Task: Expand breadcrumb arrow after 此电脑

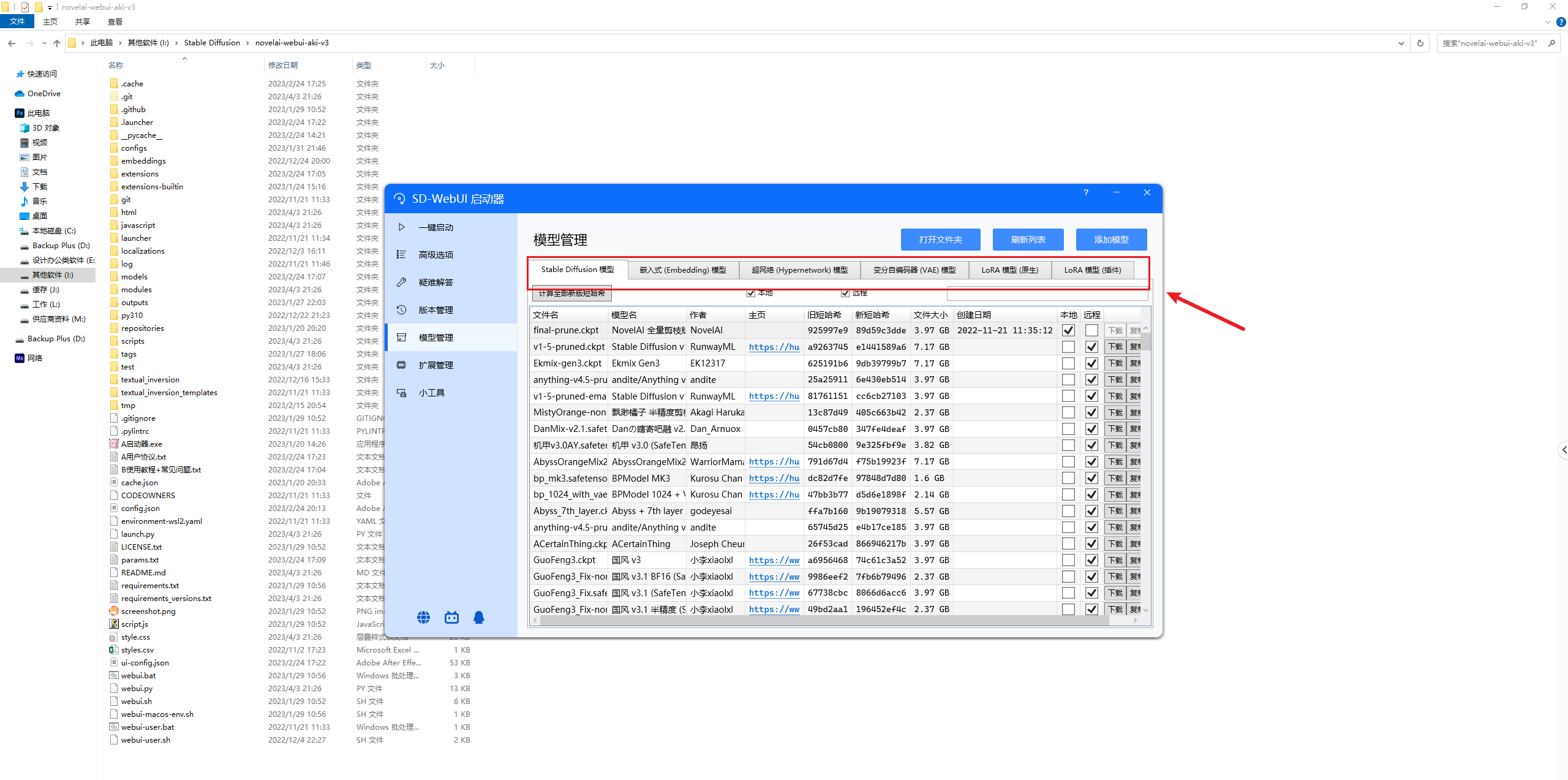Action: (120, 43)
